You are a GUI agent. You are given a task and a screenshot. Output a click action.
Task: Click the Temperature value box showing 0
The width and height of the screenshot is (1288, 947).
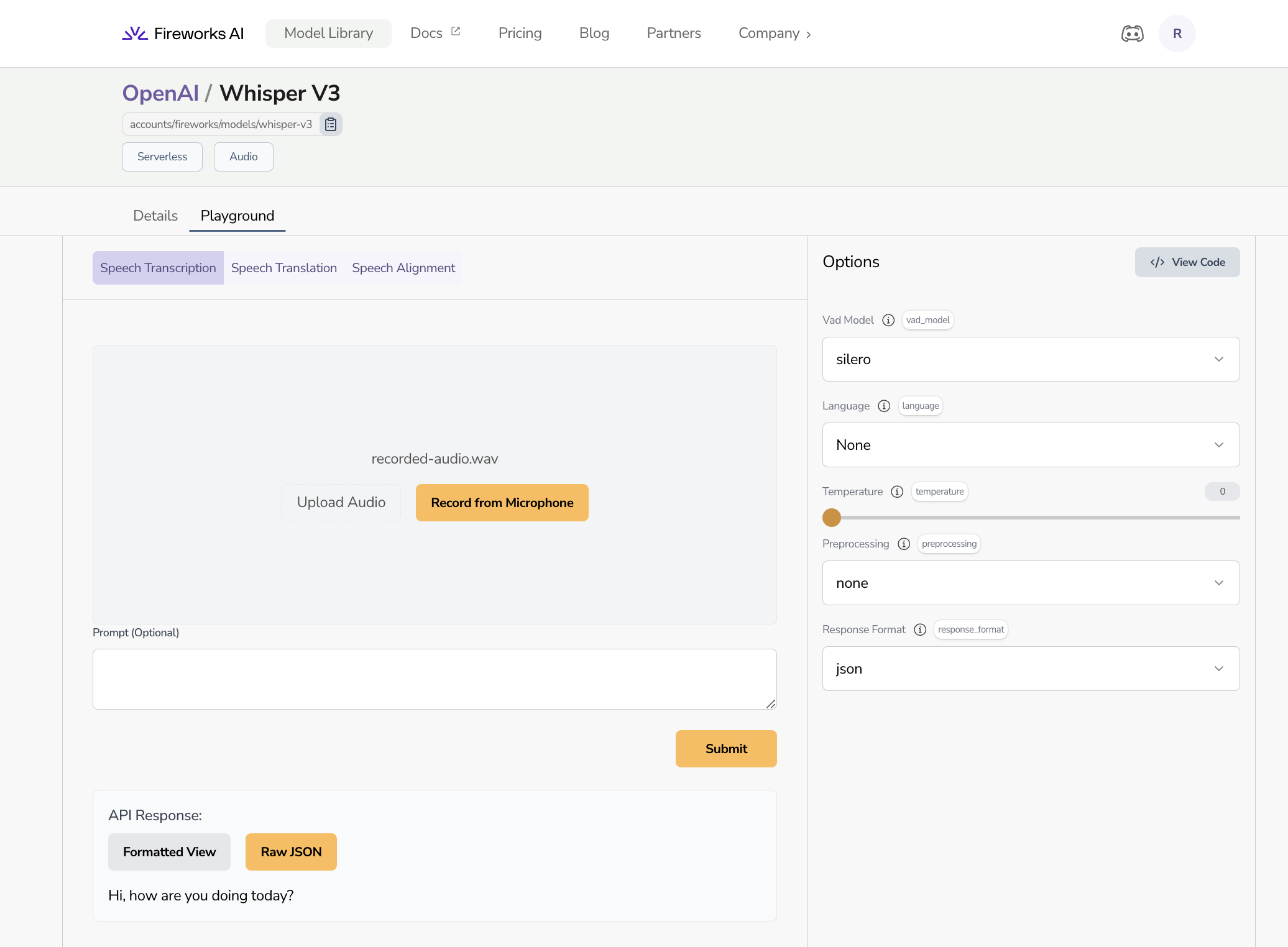[1222, 492]
